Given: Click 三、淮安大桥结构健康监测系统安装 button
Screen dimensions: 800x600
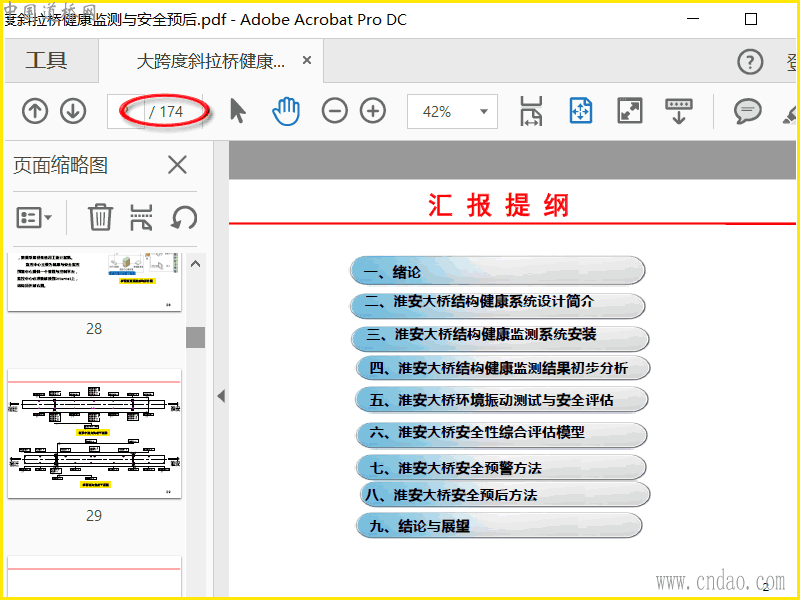Looking at the screenshot, I should pyautogui.click(x=500, y=337).
